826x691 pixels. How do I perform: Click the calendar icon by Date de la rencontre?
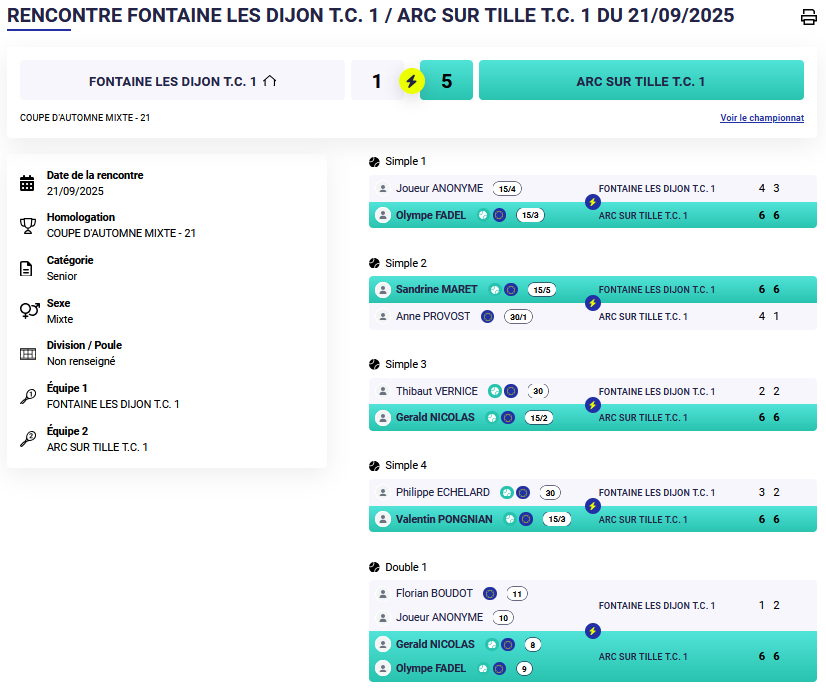tap(27, 183)
